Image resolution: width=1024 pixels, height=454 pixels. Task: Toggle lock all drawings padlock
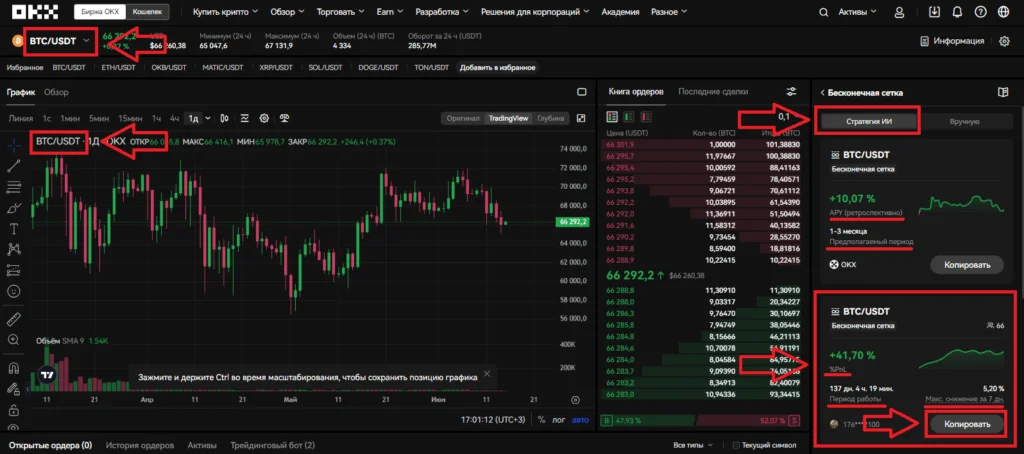(x=14, y=411)
